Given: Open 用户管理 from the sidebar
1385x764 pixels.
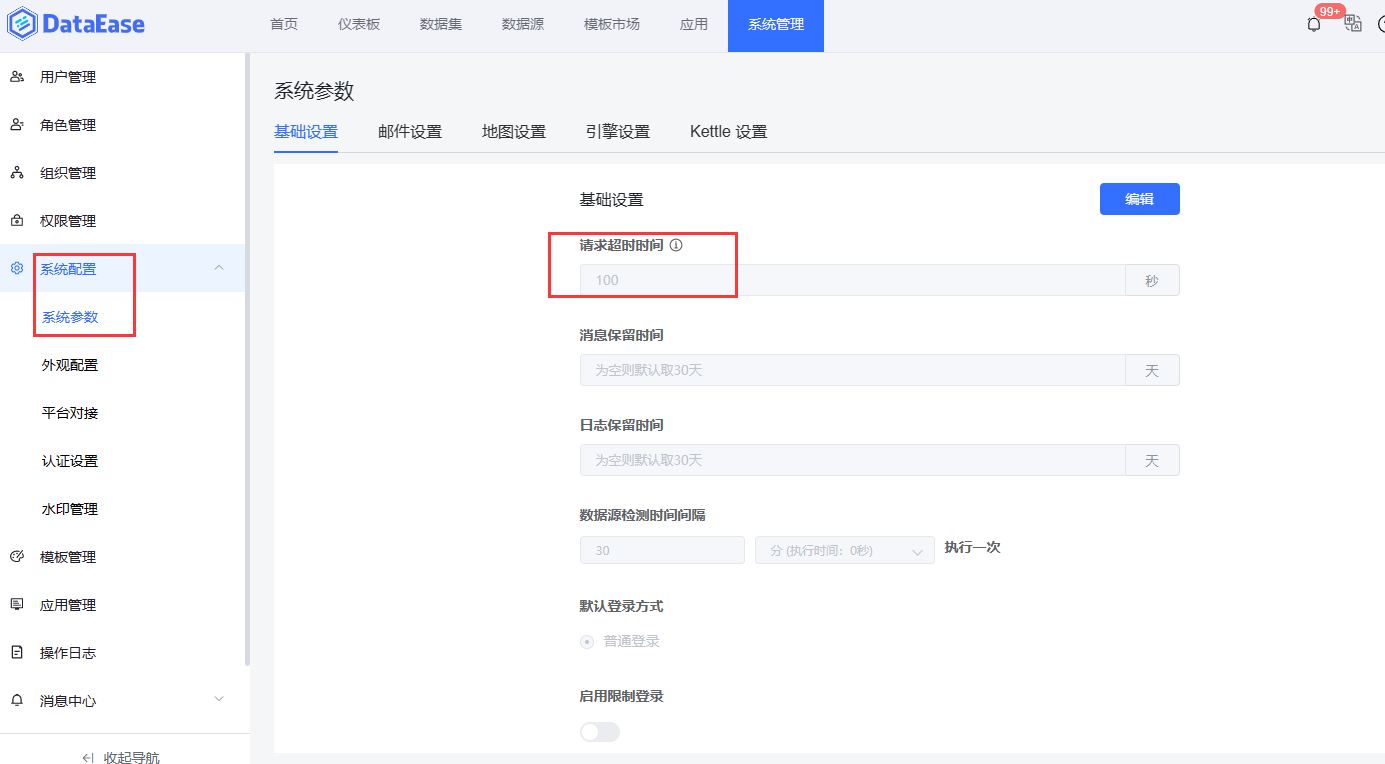Looking at the screenshot, I should pyautogui.click(x=65, y=76).
